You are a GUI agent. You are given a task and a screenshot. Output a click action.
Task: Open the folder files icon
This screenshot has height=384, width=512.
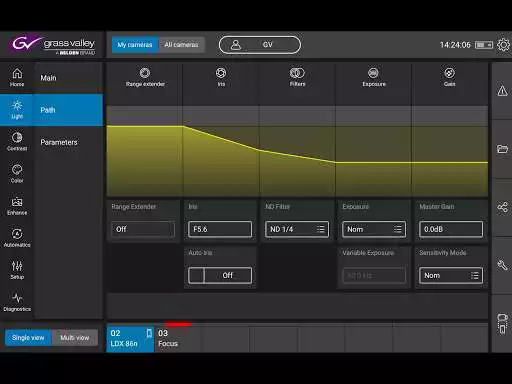click(502, 149)
